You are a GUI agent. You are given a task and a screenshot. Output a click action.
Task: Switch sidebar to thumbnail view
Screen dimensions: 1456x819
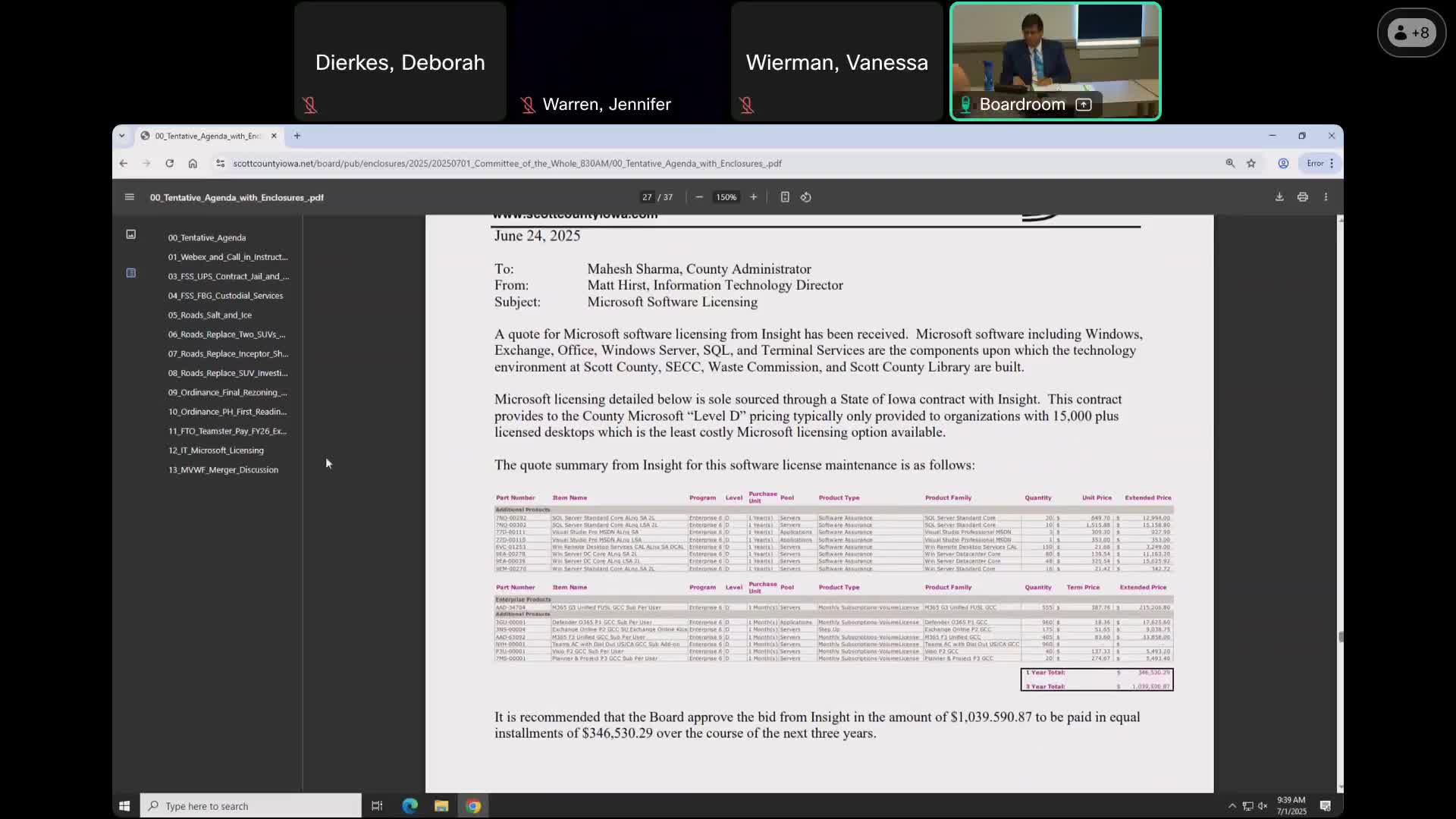[130, 234]
